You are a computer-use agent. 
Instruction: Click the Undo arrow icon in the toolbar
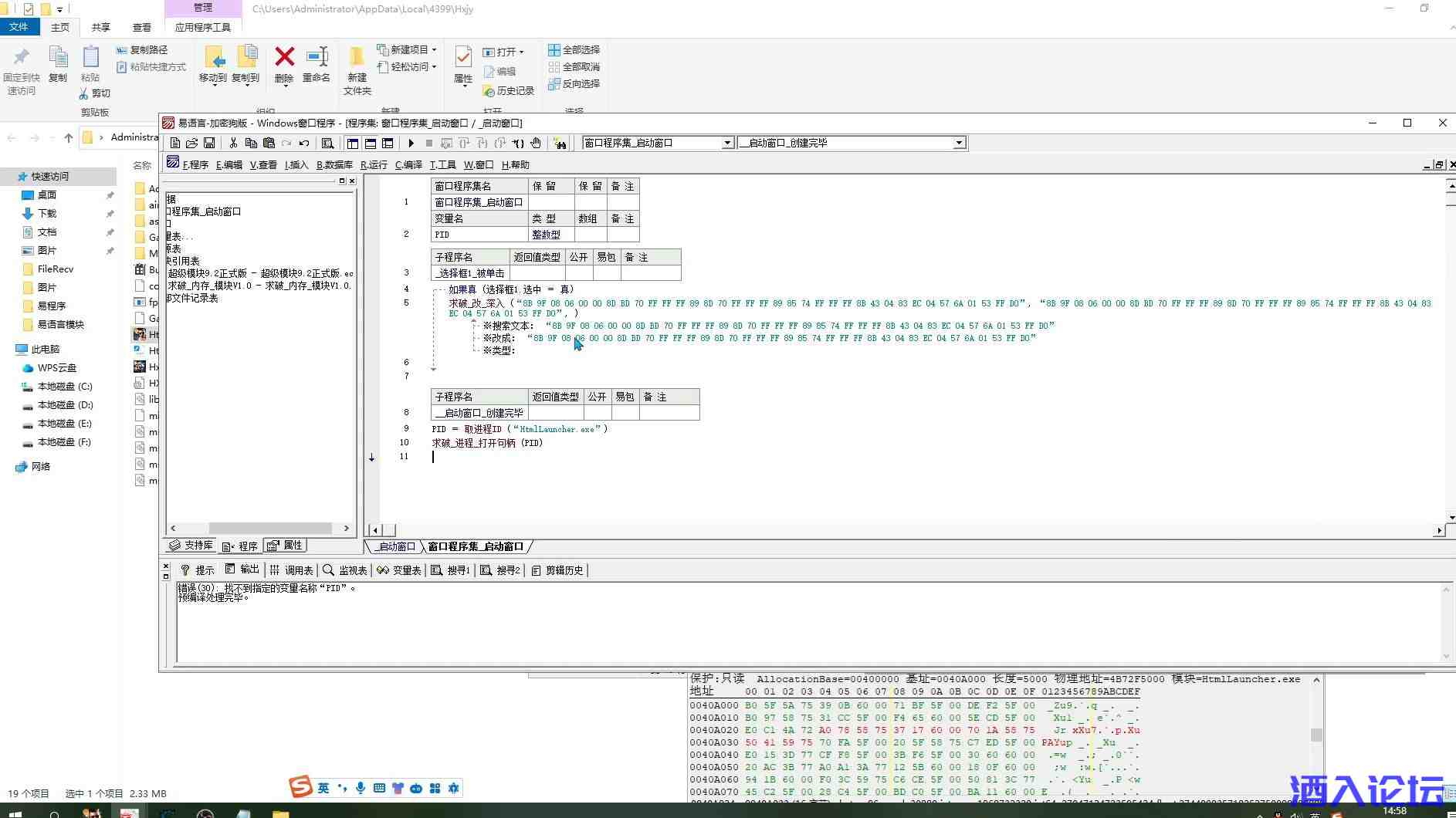point(304,144)
